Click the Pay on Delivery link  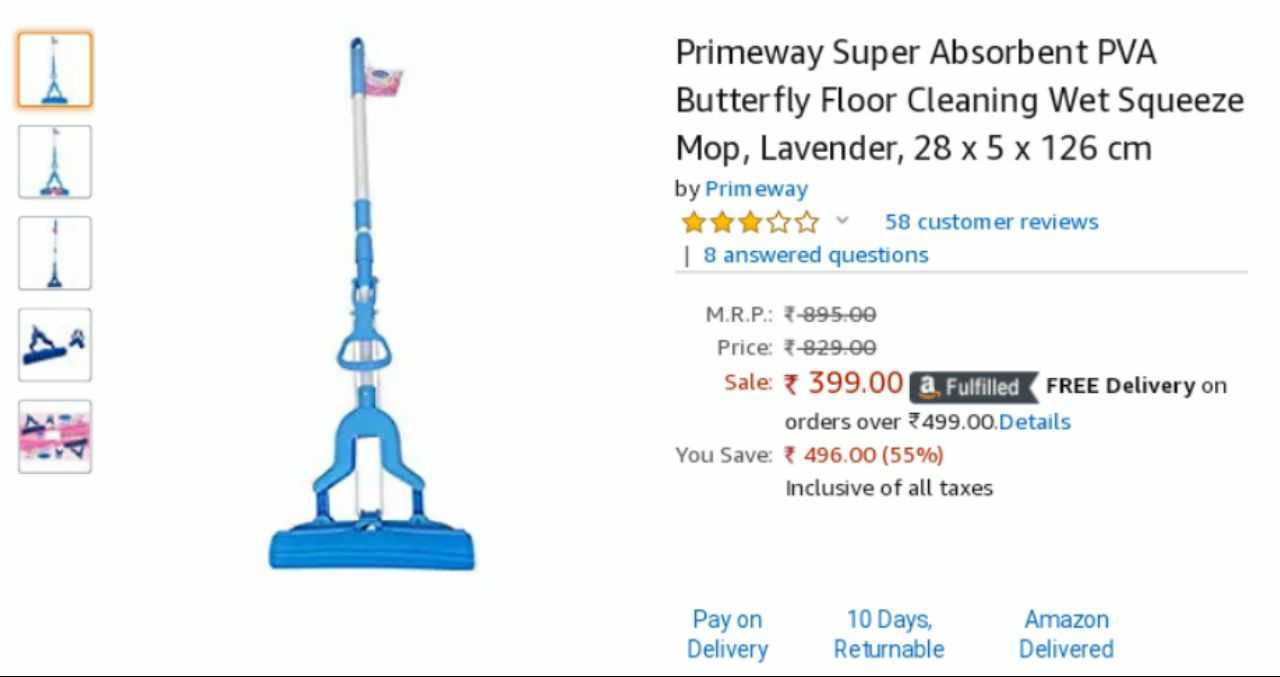pos(727,634)
